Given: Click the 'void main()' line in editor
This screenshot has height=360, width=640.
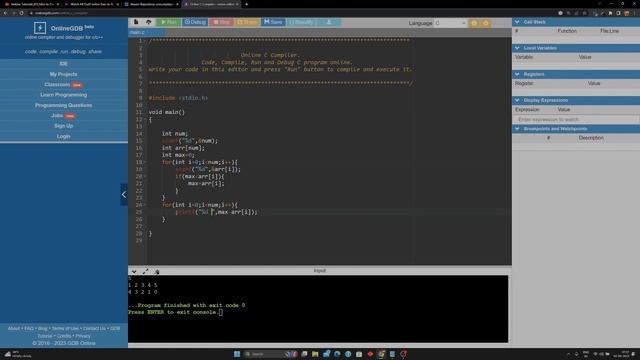Looking at the screenshot, I should tap(167, 112).
